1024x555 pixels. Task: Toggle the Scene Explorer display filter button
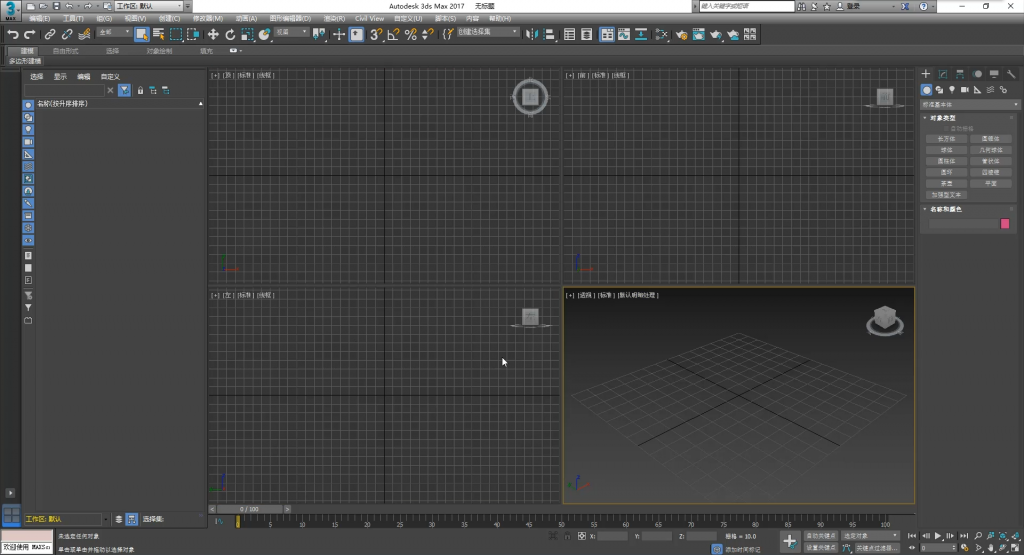(125, 91)
